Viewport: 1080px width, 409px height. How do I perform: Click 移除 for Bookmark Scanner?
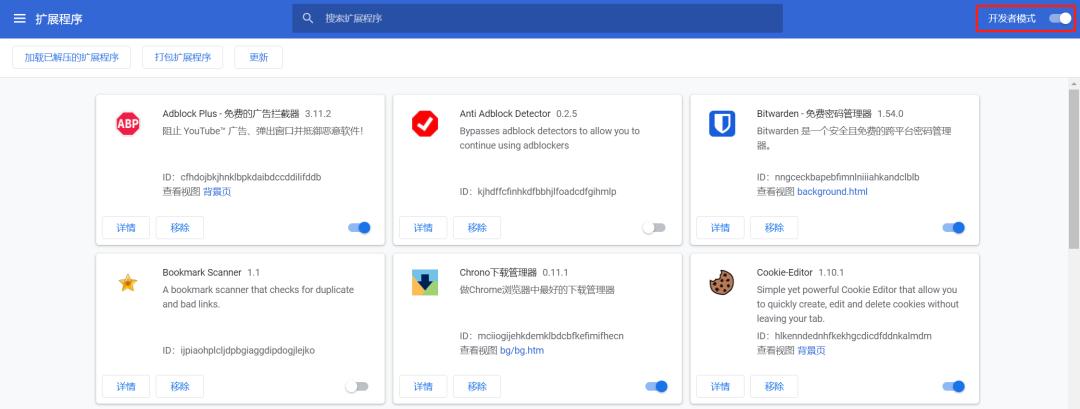click(180, 387)
